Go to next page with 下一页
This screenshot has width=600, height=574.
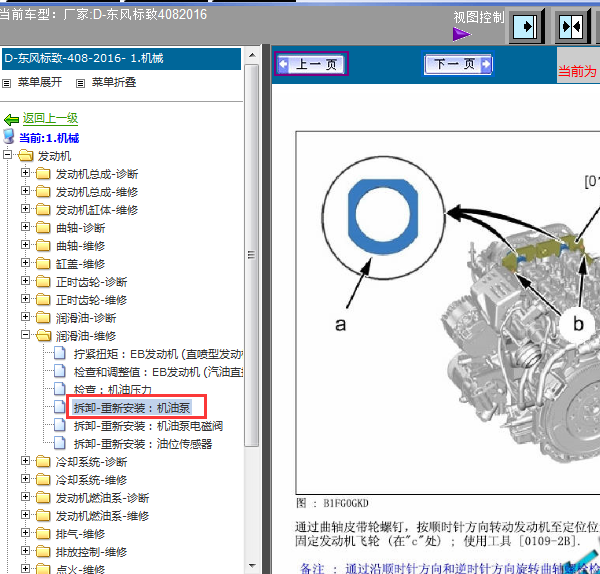(x=458, y=64)
